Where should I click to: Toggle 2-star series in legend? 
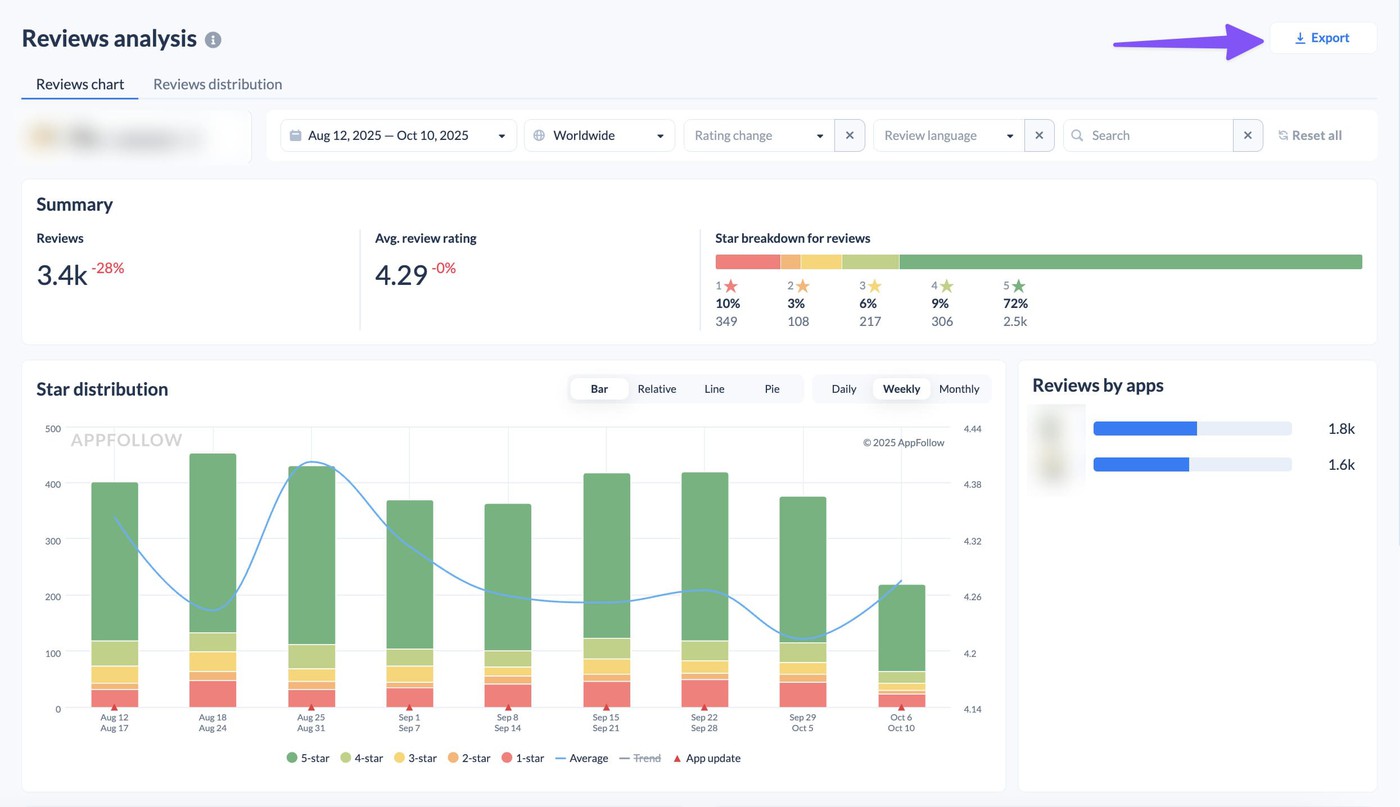pyautogui.click(x=469, y=758)
